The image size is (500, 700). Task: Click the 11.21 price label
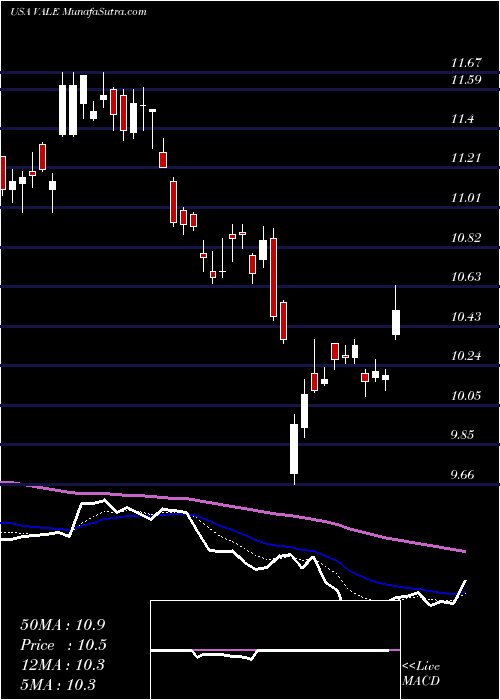(466, 158)
